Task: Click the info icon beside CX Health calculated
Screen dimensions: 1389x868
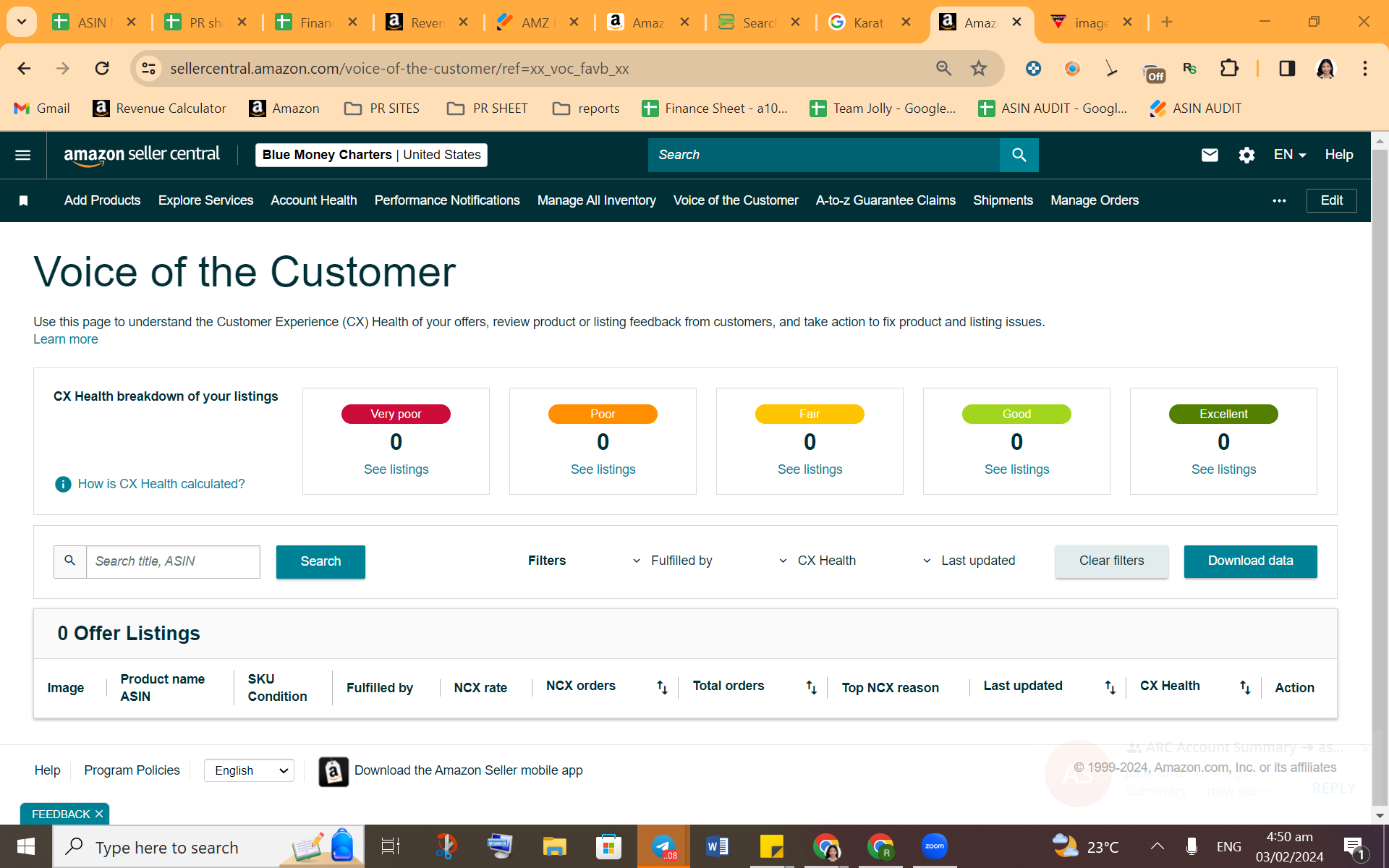Action: [63, 484]
